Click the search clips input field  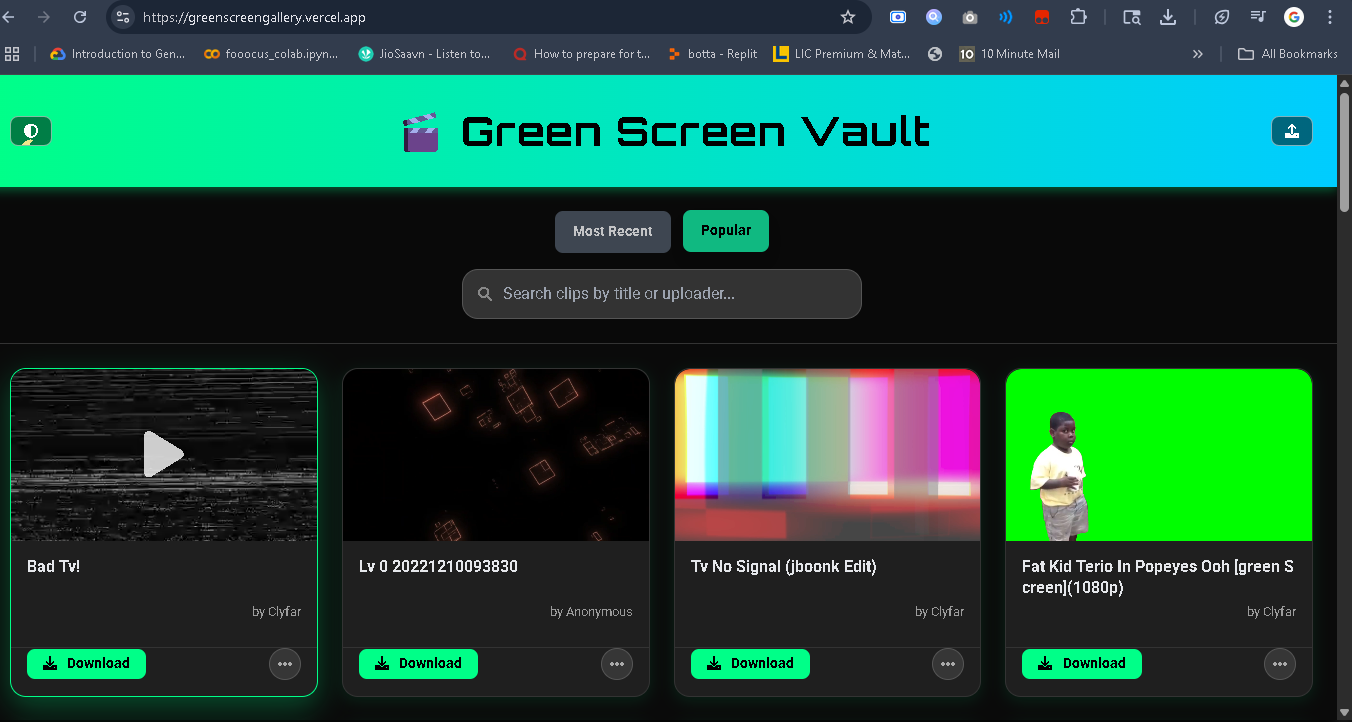[x=661, y=293]
